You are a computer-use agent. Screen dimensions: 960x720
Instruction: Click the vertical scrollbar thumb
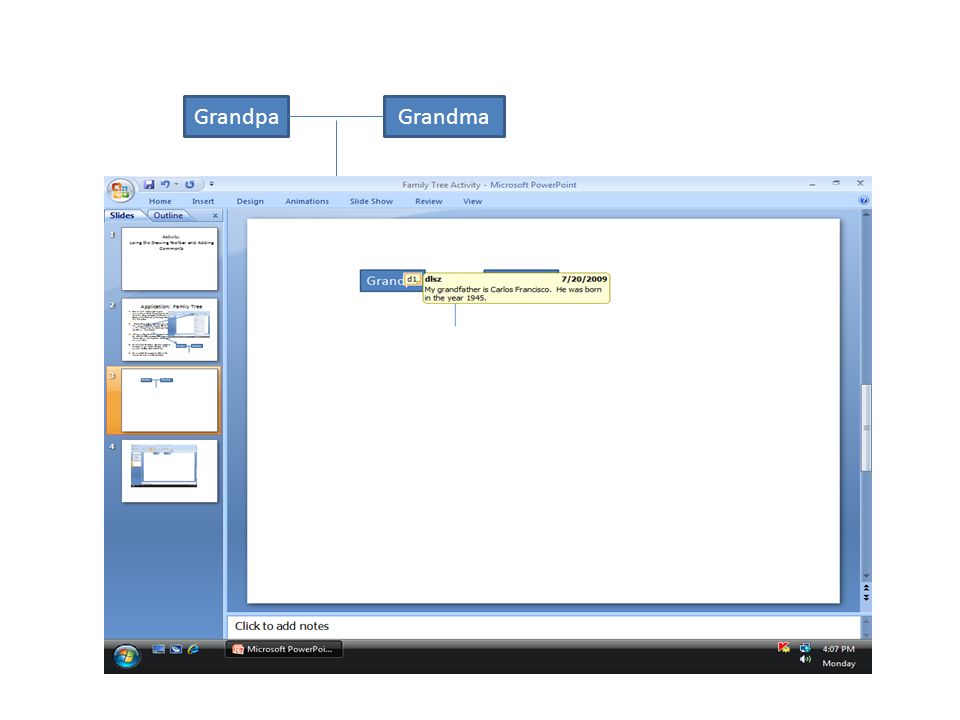(x=866, y=428)
